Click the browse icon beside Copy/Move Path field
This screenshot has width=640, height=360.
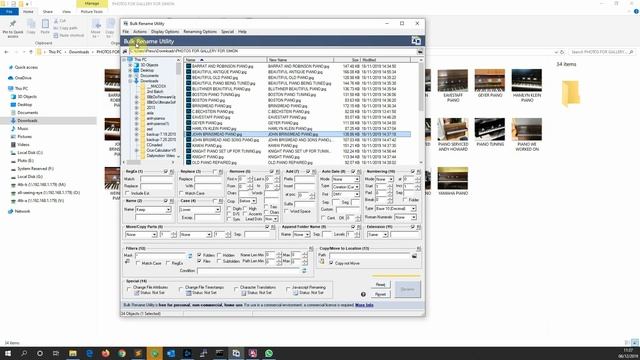pyautogui.click(x=414, y=256)
